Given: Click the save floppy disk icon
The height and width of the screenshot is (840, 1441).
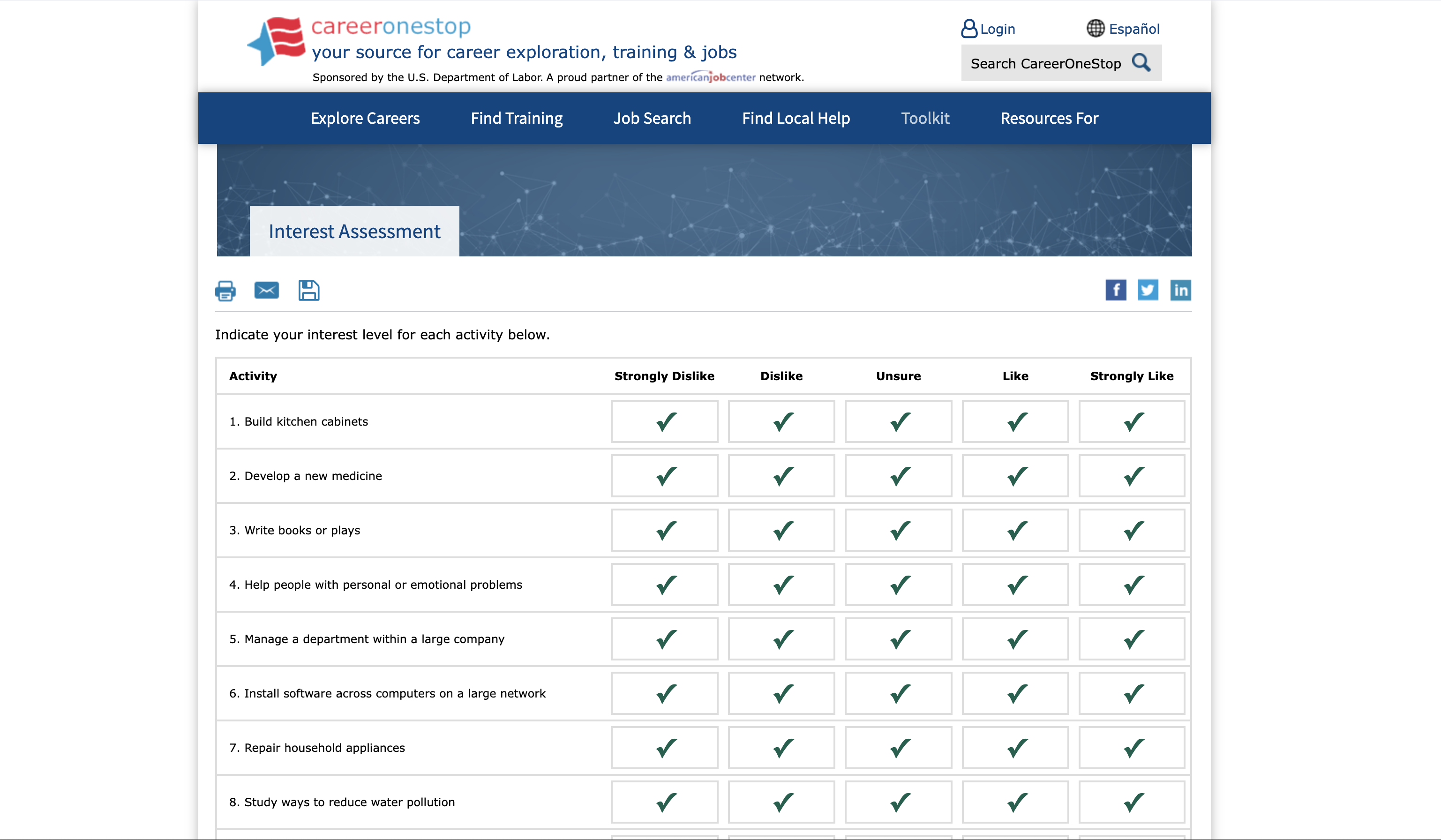Looking at the screenshot, I should point(309,291).
